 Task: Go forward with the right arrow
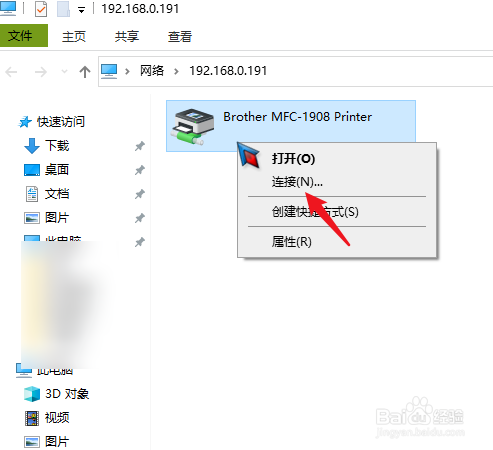(41, 72)
